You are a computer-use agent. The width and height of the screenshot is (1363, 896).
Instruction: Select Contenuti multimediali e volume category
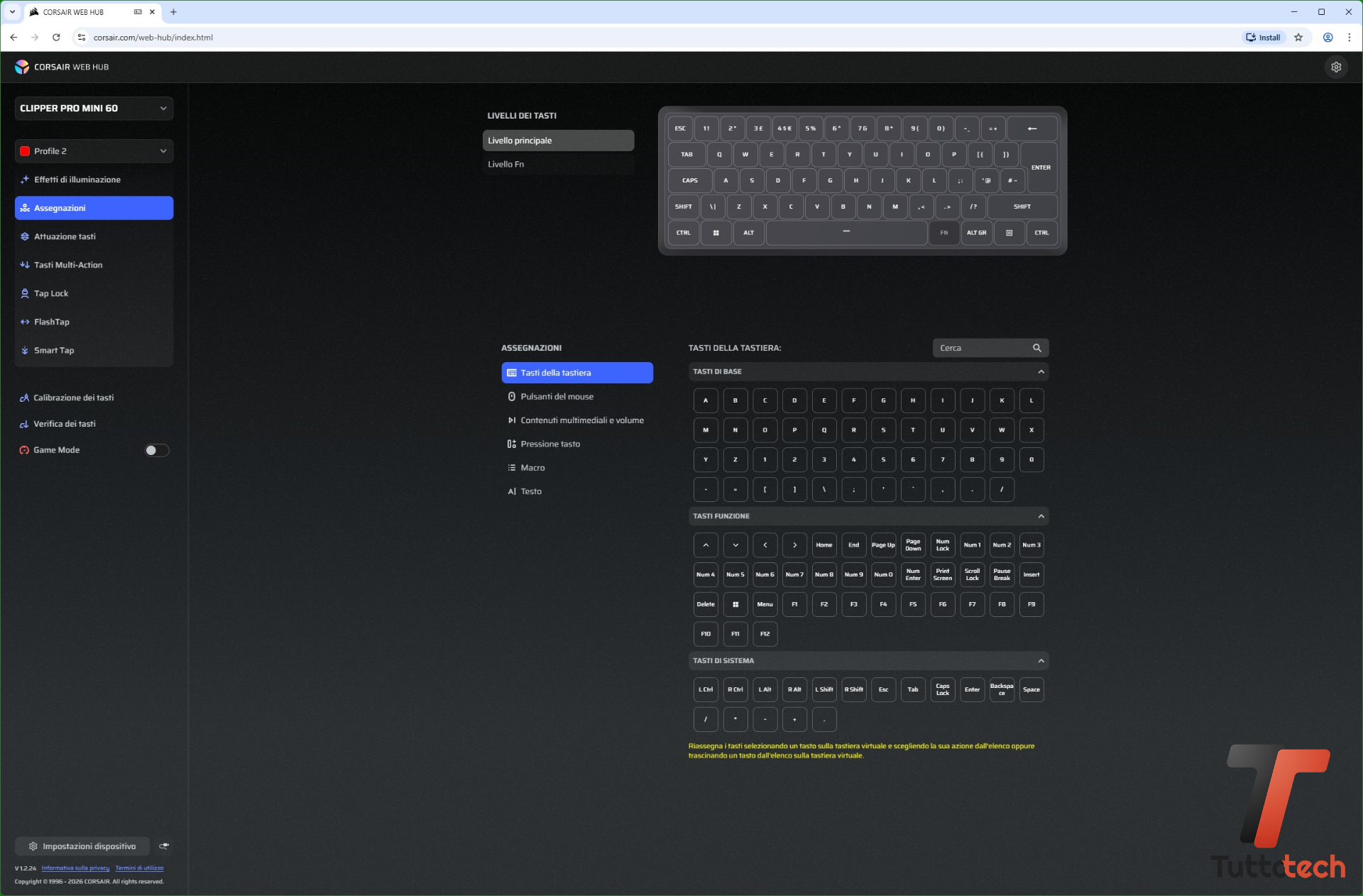pos(577,420)
